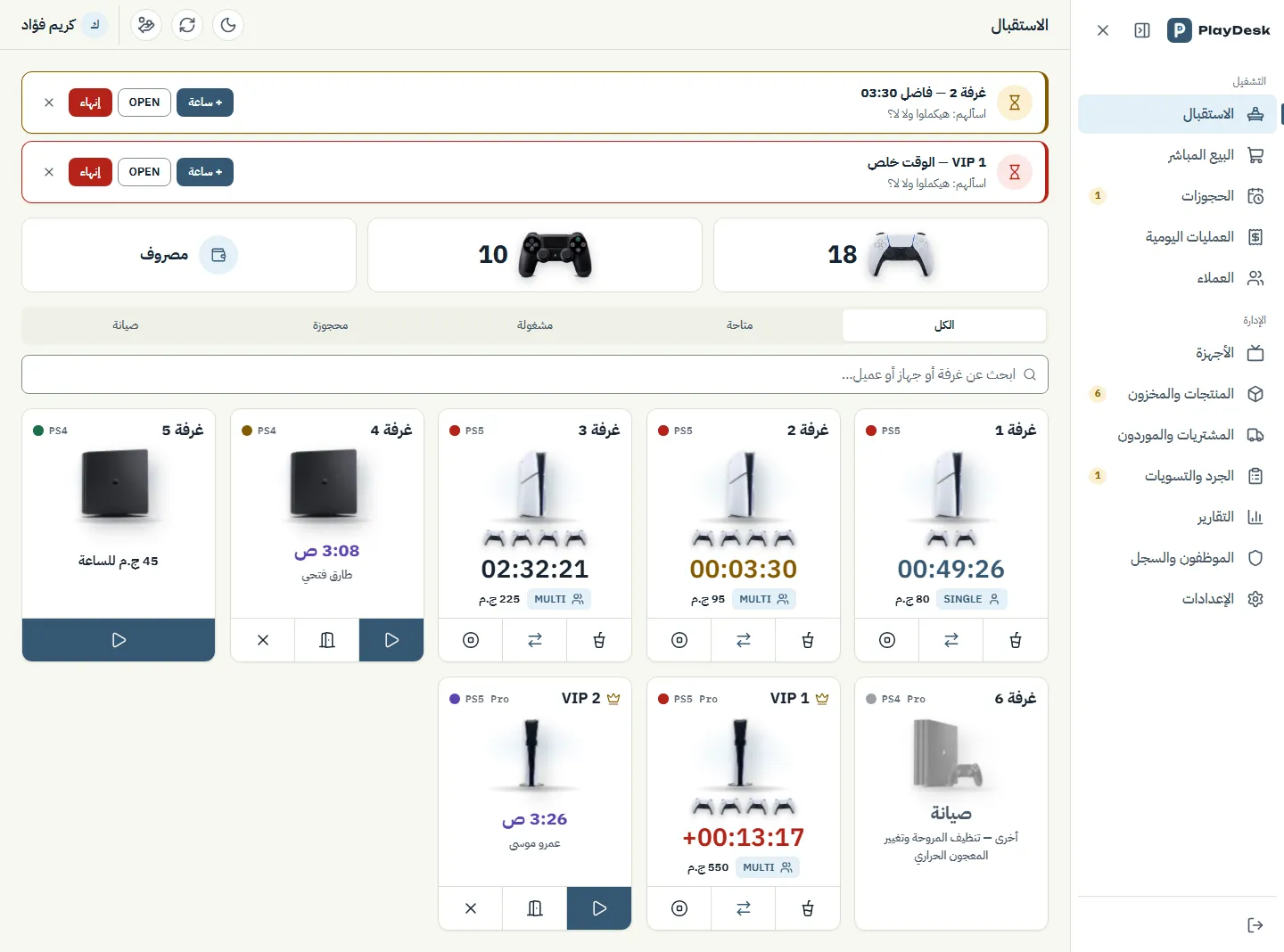This screenshot has height=952, width=1284.
Task: Click OPEN on غرفة 2 alert
Action: point(144,103)
